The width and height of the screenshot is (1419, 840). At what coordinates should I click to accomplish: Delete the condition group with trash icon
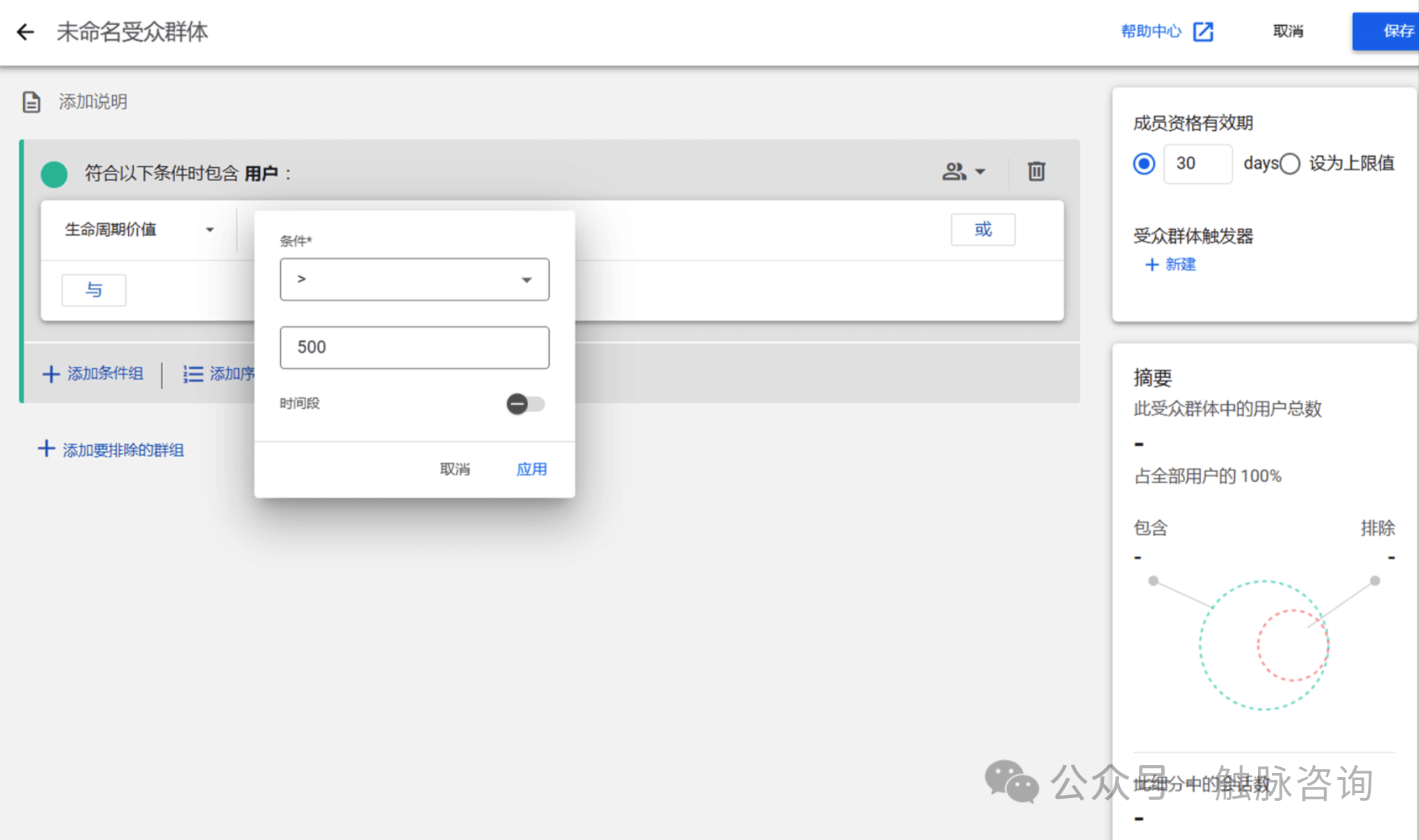(1037, 171)
